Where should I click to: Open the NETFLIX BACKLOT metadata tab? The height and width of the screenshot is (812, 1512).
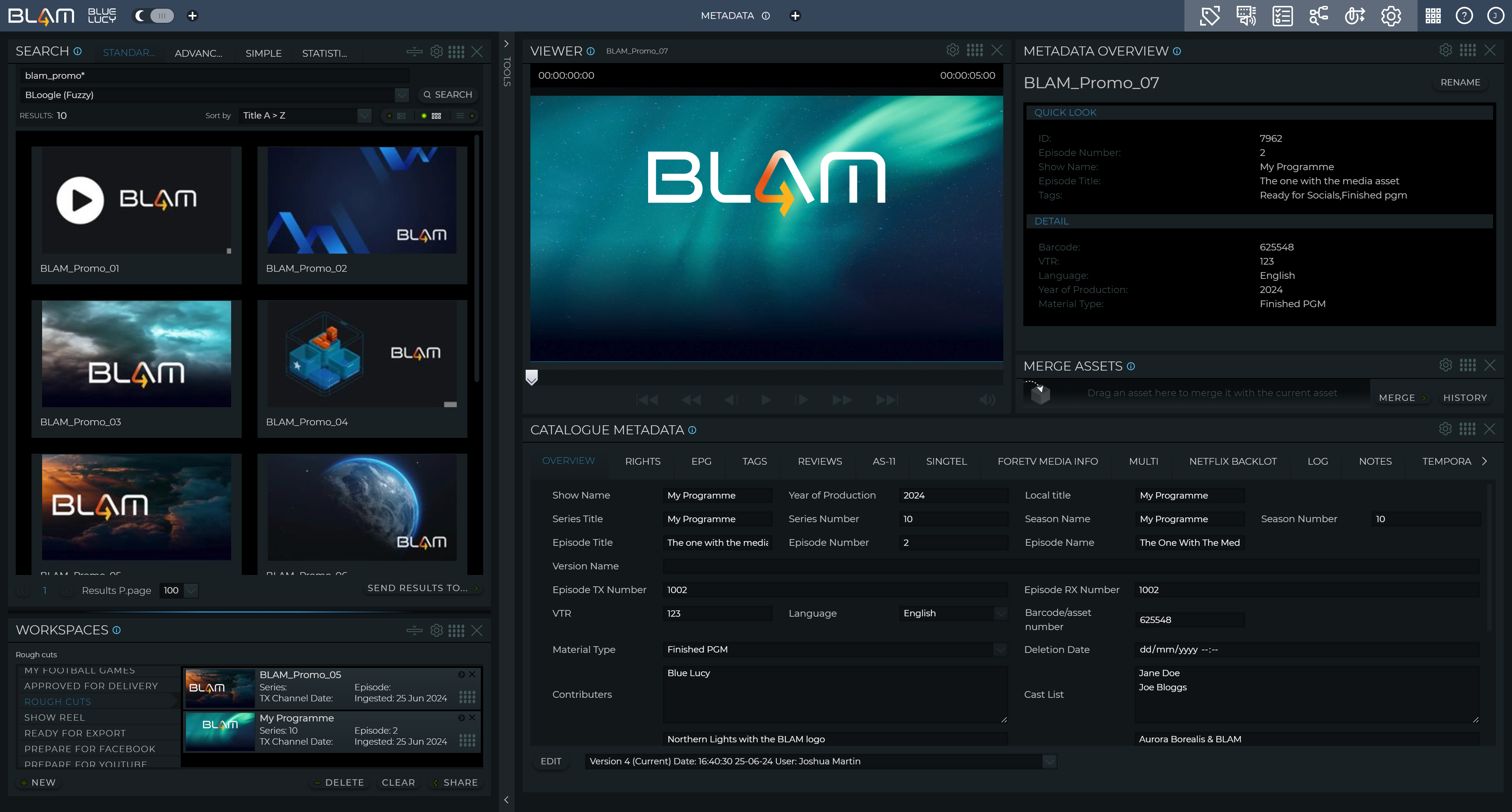1232,462
